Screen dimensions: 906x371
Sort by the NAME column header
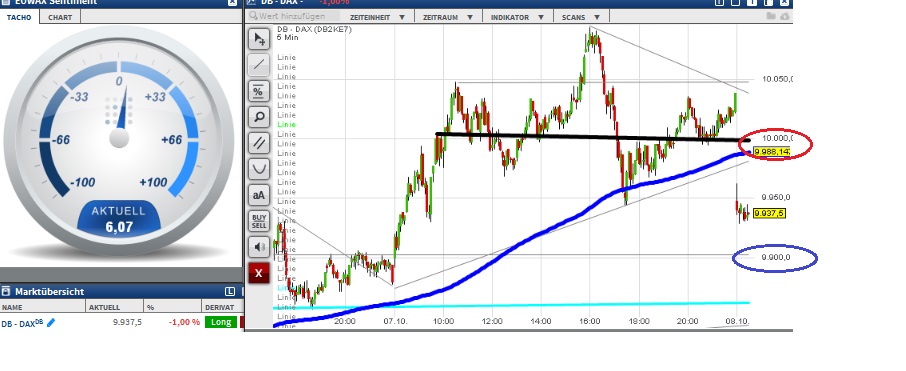[x=43, y=307]
